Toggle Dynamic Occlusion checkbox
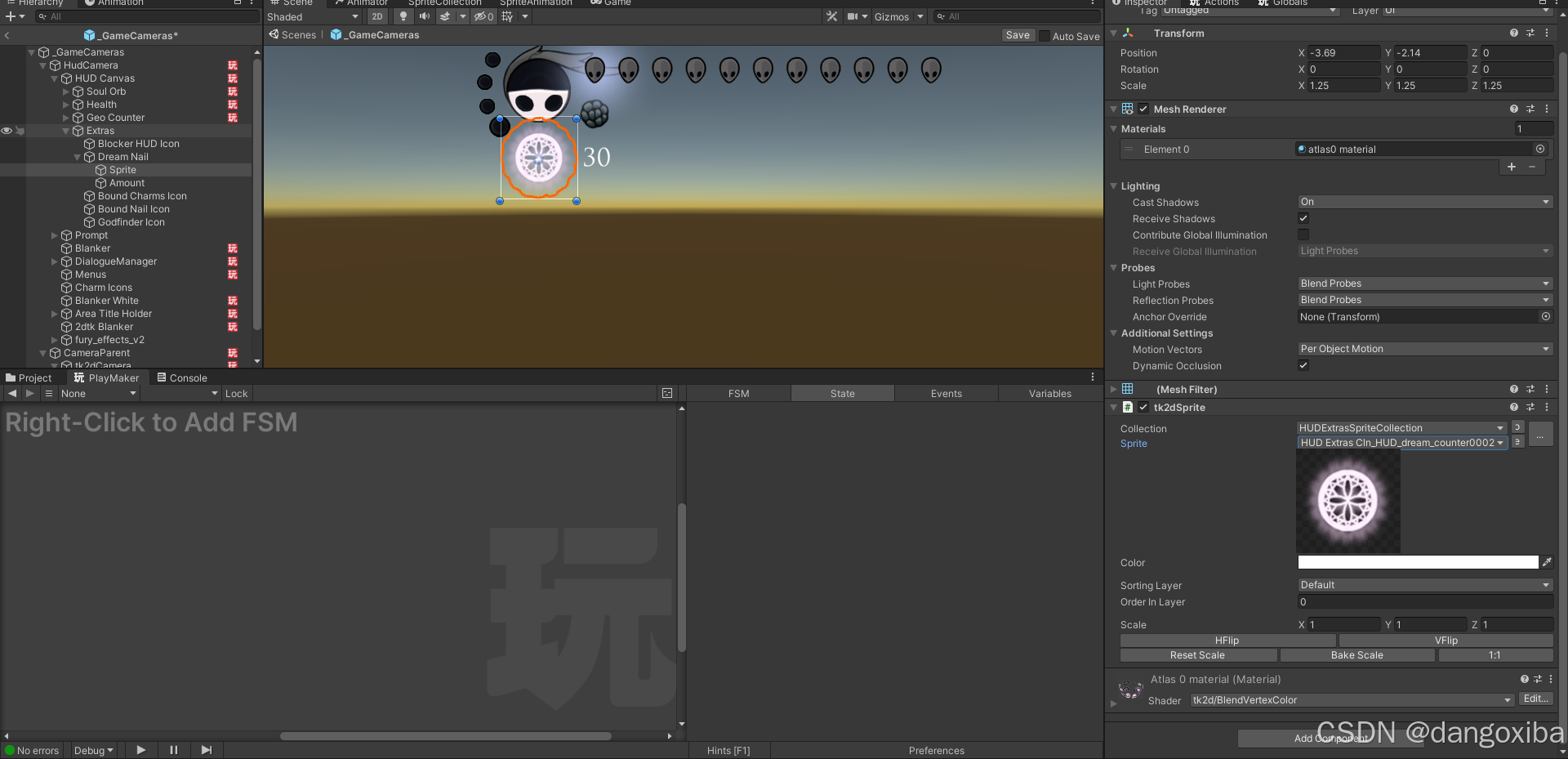The image size is (1568, 759). [1303, 365]
